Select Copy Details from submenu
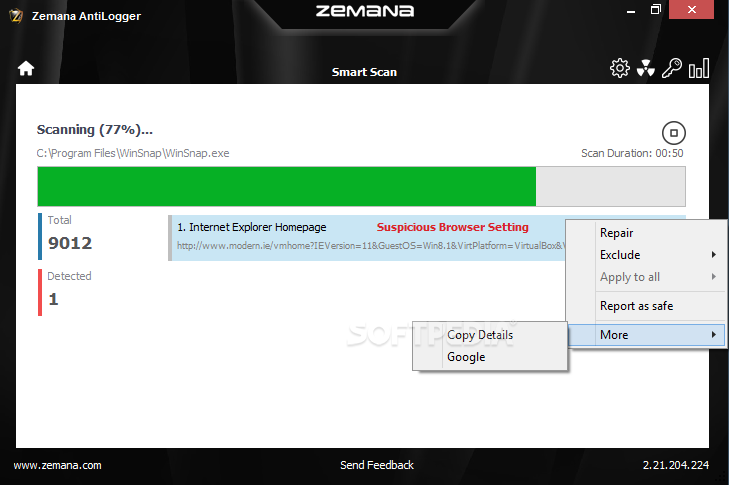 pyautogui.click(x=480, y=335)
